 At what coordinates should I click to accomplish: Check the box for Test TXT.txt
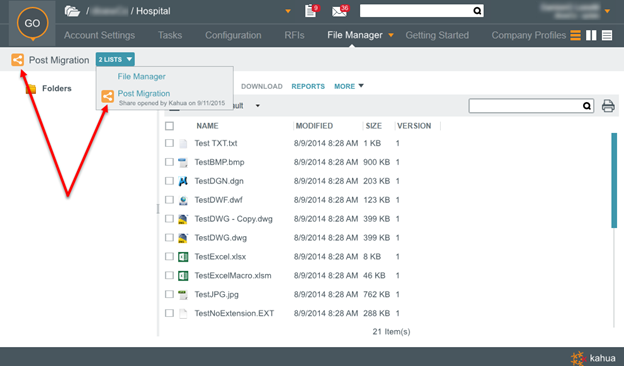pos(169,143)
